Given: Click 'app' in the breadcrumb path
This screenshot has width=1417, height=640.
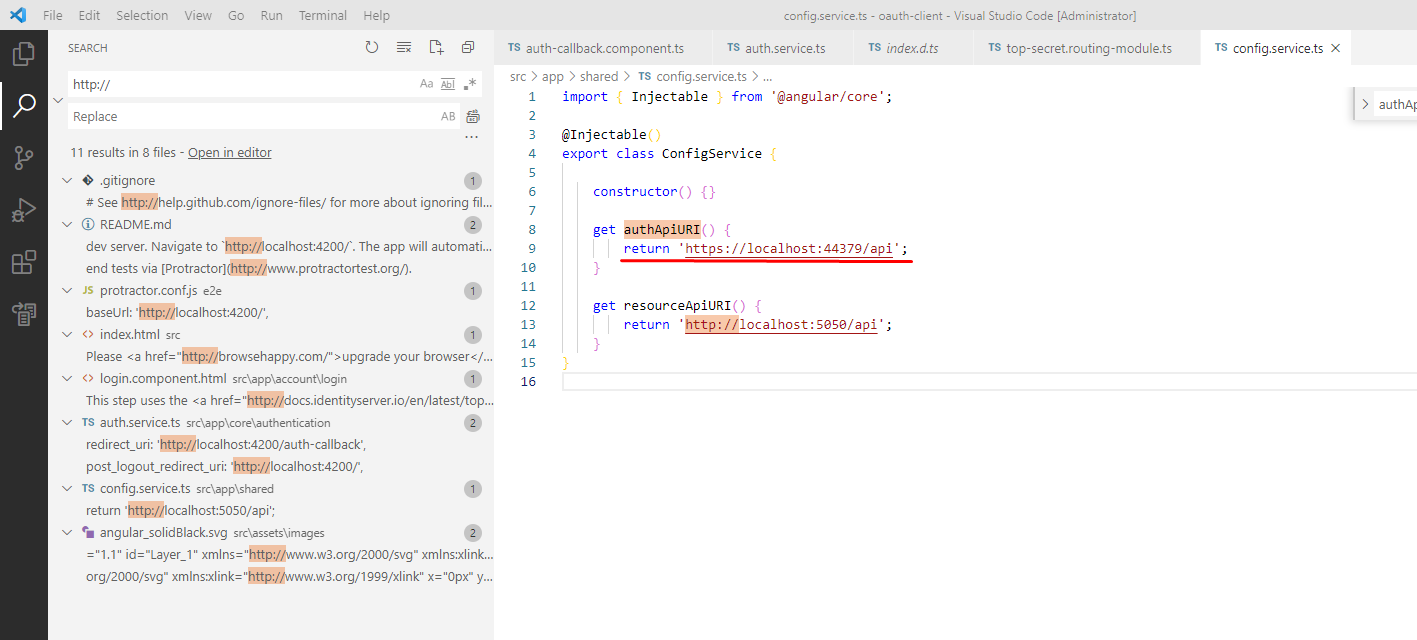Looking at the screenshot, I should [553, 76].
